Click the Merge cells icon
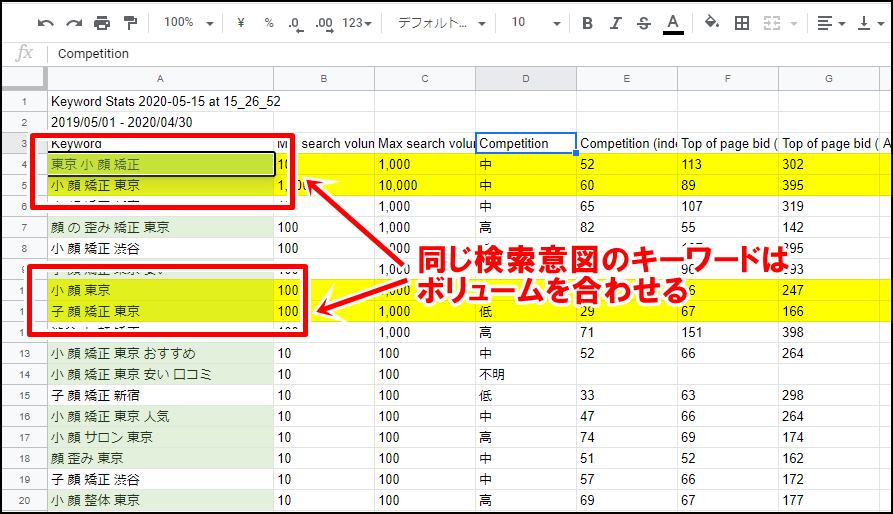 tap(772, 23)
